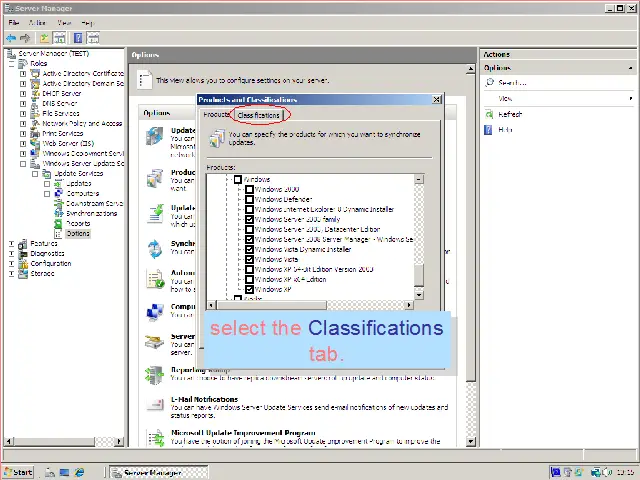
Task: Click the Search icon in Actions pane
Action: (489, 82)
